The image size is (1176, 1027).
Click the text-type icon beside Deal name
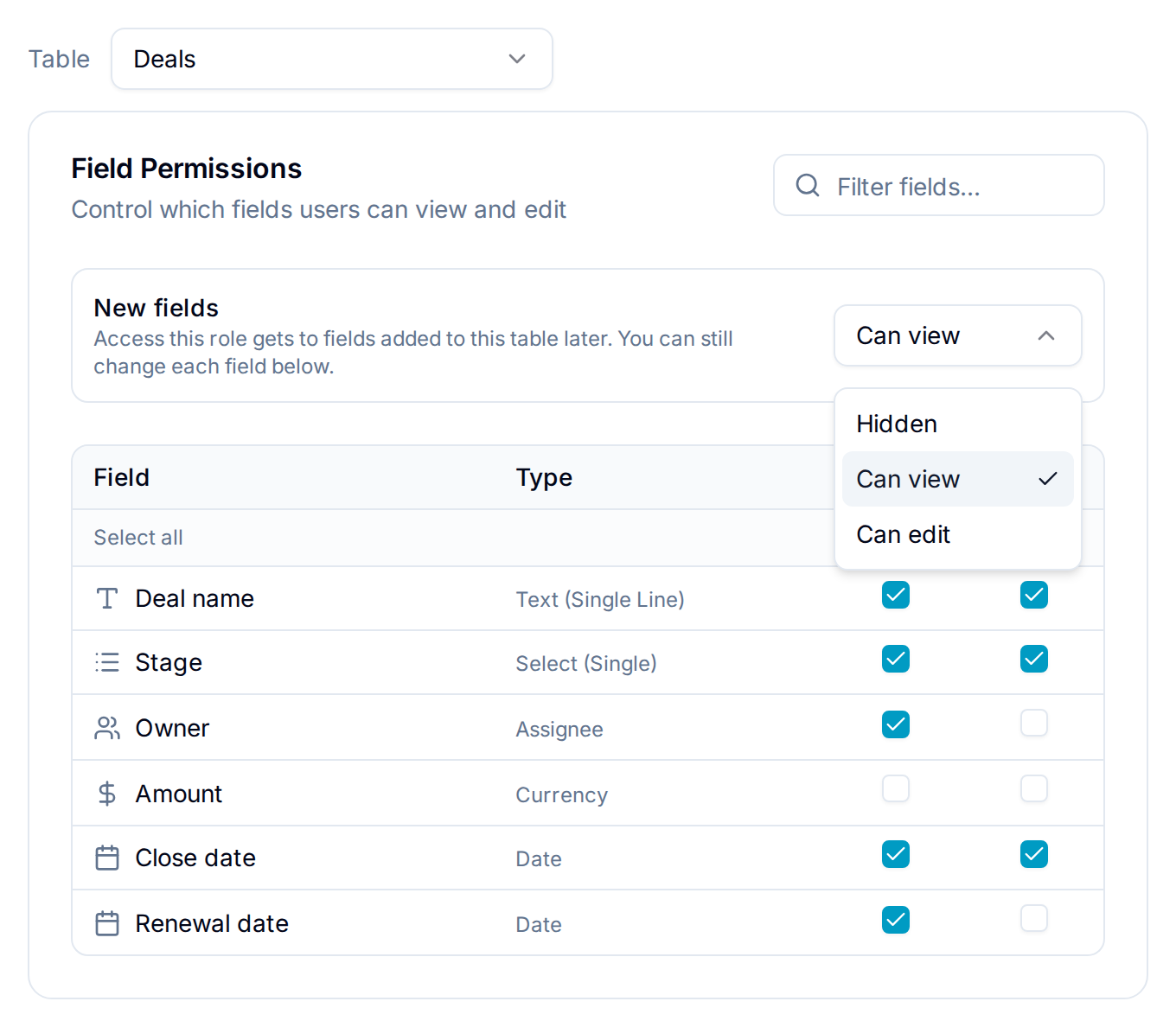pyautogui.click(x=107, y=598)
